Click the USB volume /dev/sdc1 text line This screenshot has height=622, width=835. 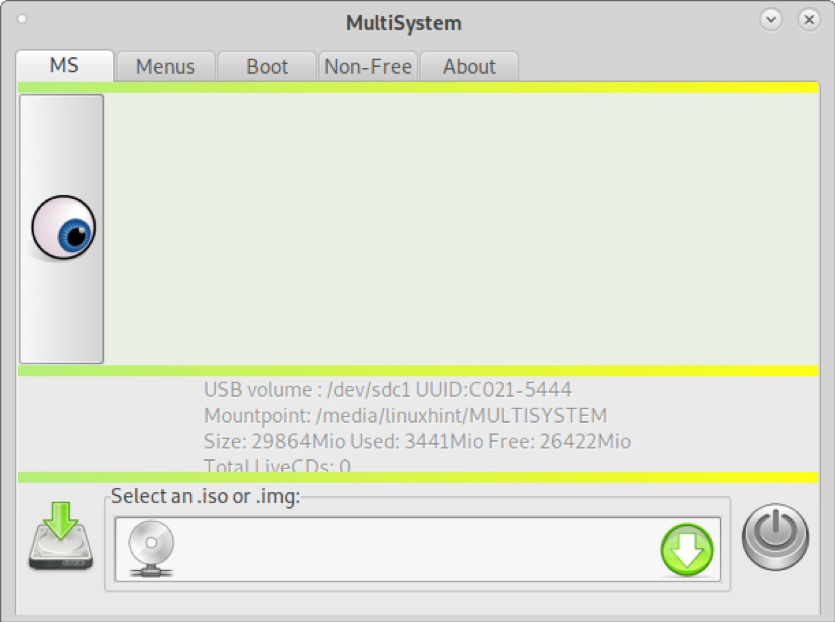[388, 390]
